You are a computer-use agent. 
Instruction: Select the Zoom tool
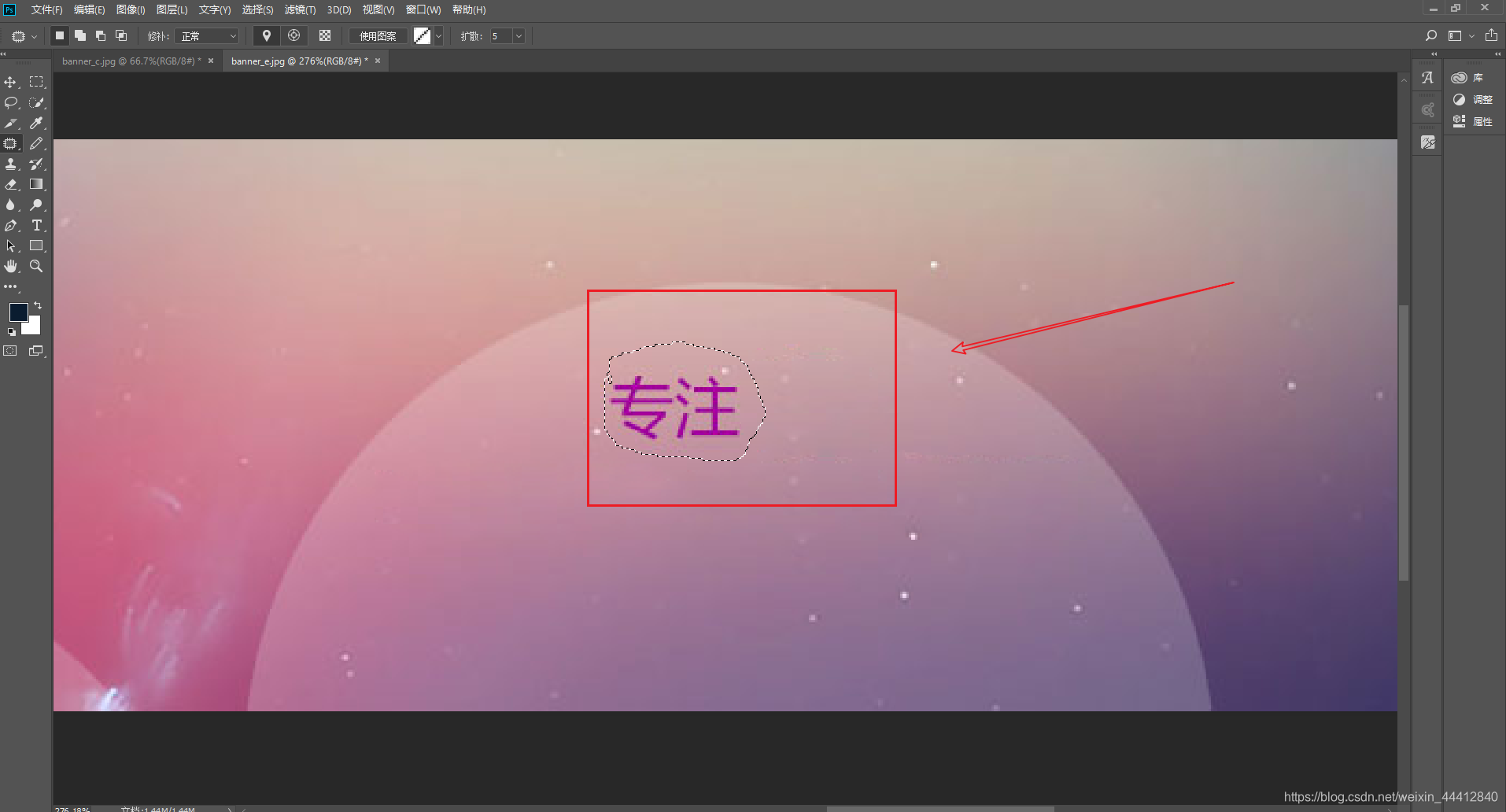point(36,266)
